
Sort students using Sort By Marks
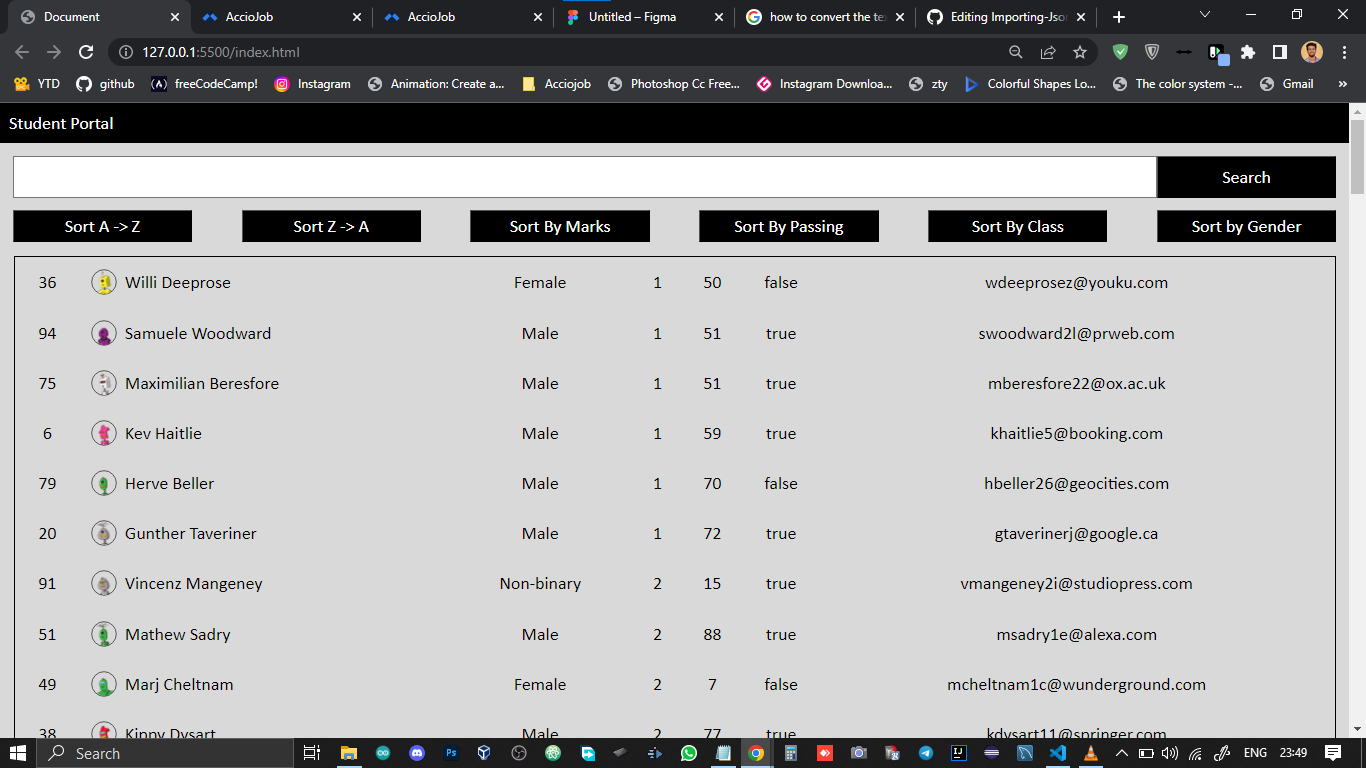click(x=559, y=226)
